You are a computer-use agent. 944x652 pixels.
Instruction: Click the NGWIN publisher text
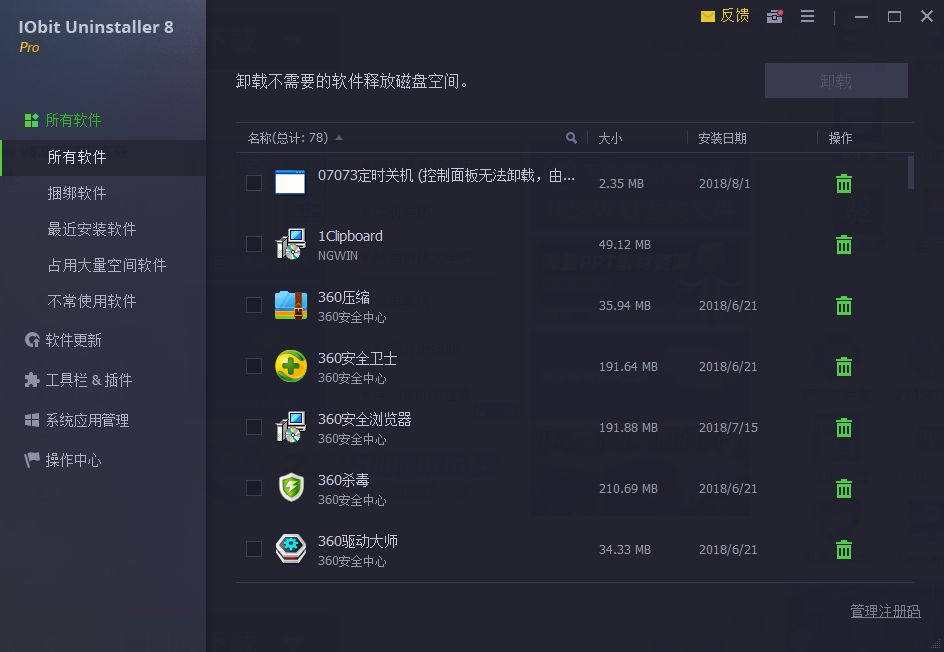pyautogui.click(x=338, y=256)
